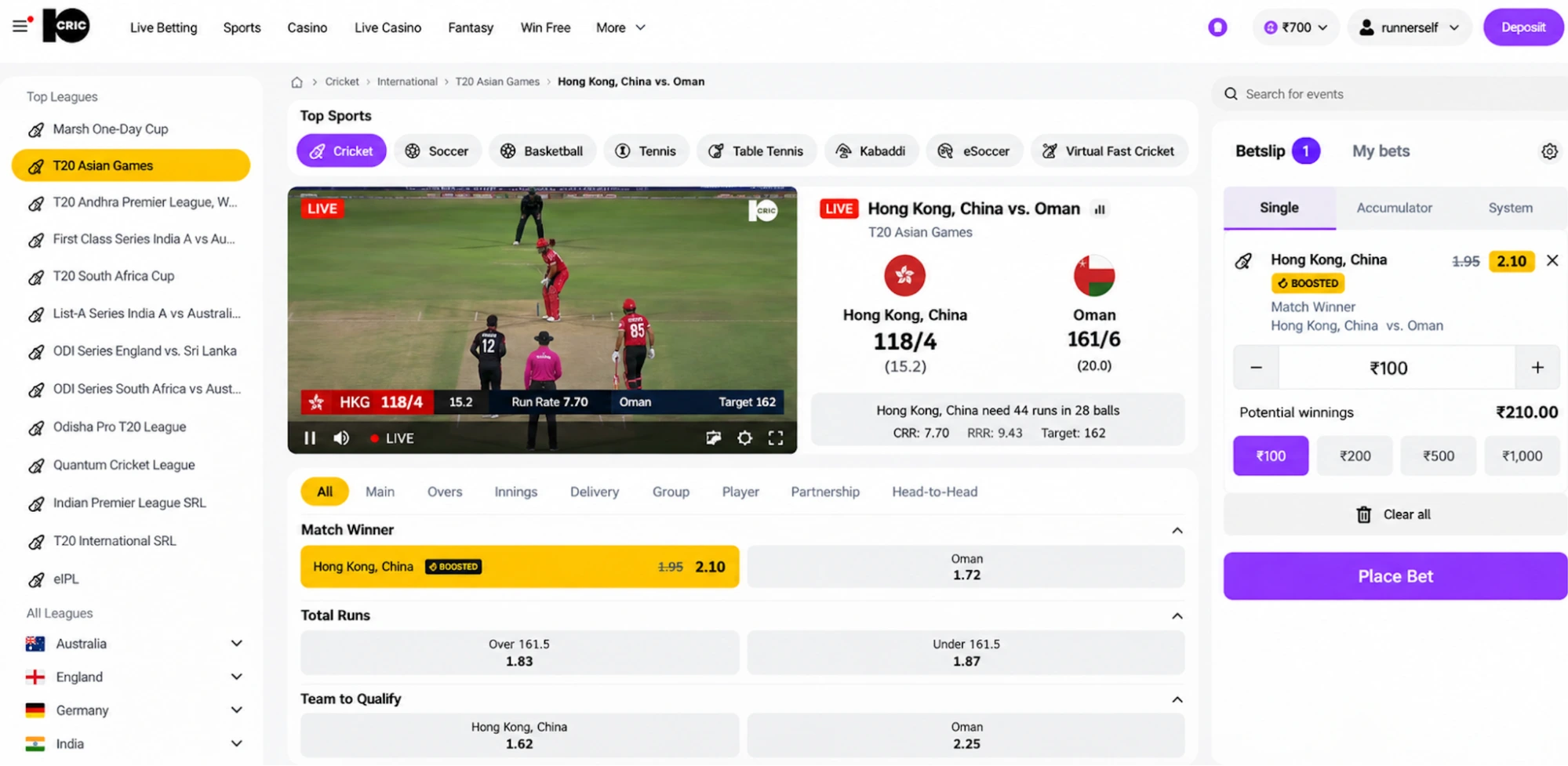Select Basketball sport chip

point(542,151)
